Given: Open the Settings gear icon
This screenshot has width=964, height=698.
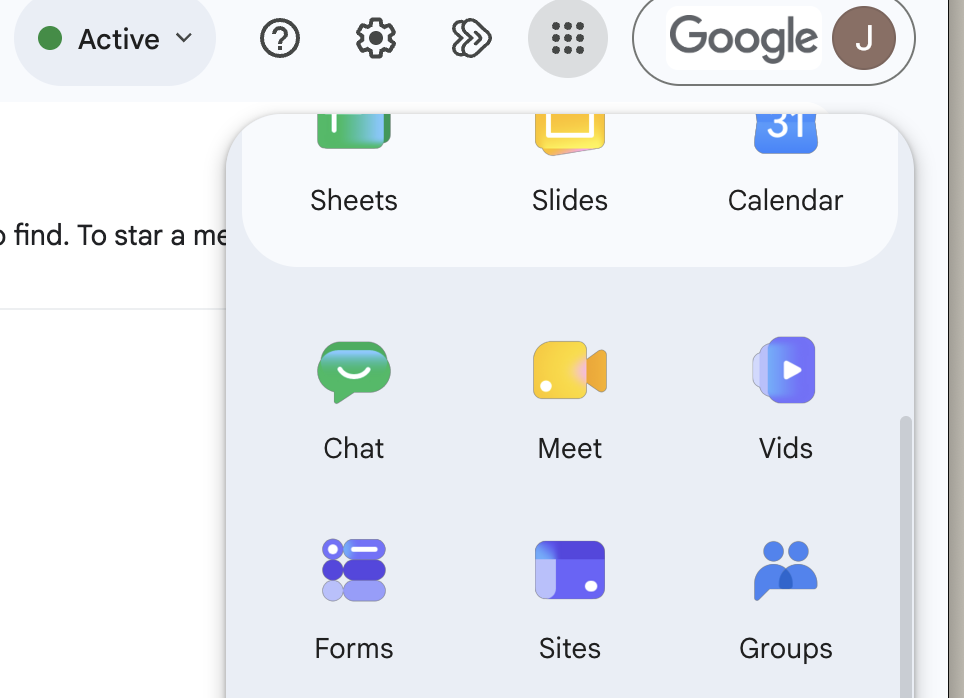Looking at the screenshot, I should [x=376, y=39].
